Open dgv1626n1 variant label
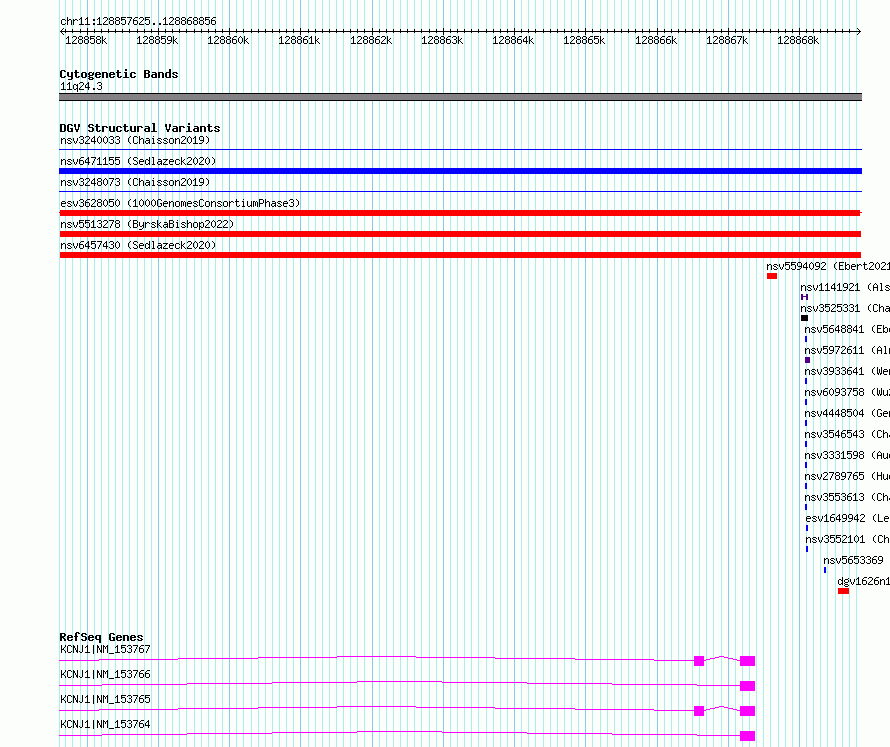This screenshot has height=747, width=890. 864,581
